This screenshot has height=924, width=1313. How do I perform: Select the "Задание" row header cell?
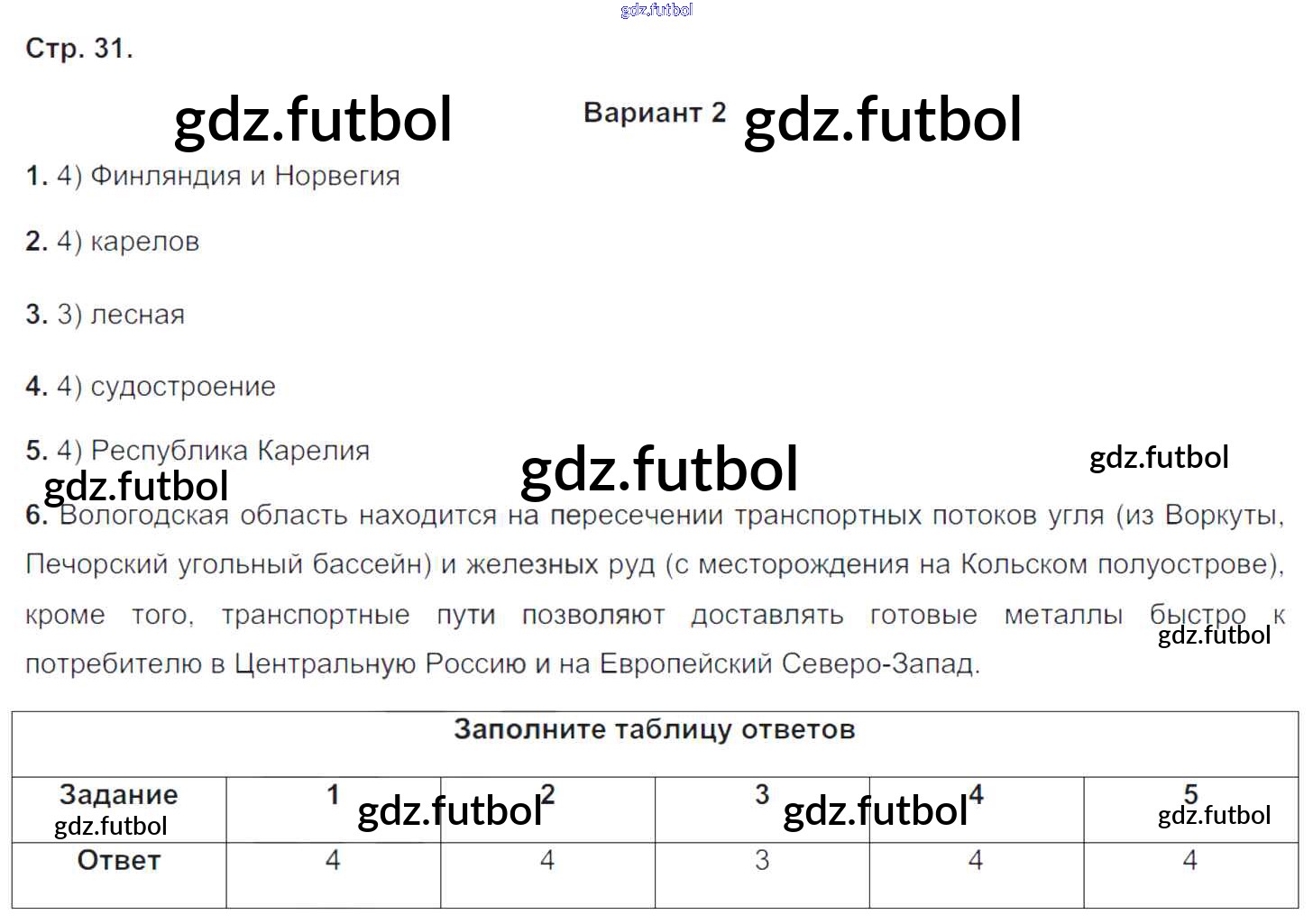(x=118, y=795)
